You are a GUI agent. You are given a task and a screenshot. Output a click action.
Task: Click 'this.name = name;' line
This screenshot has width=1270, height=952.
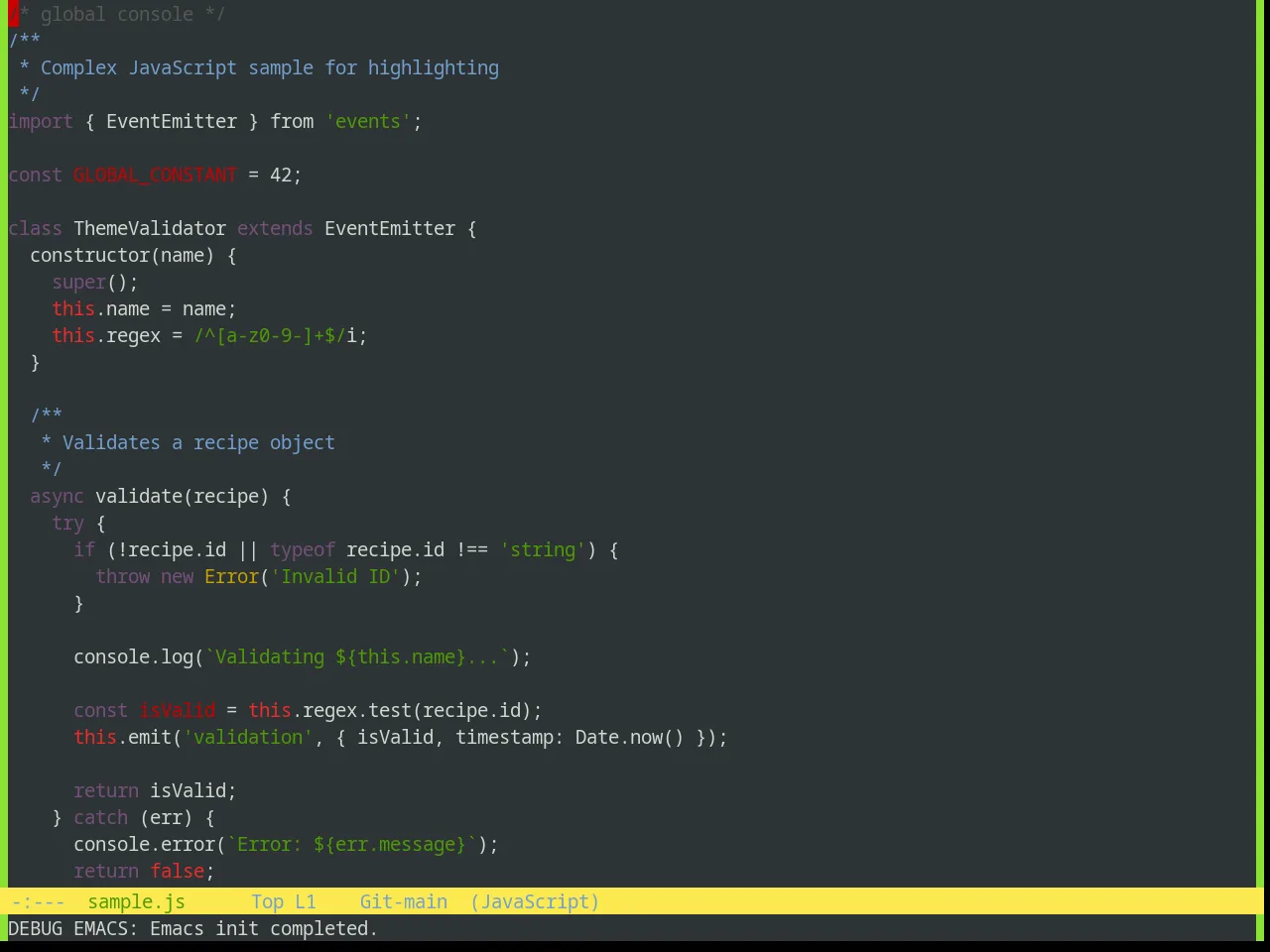(144, 308)
